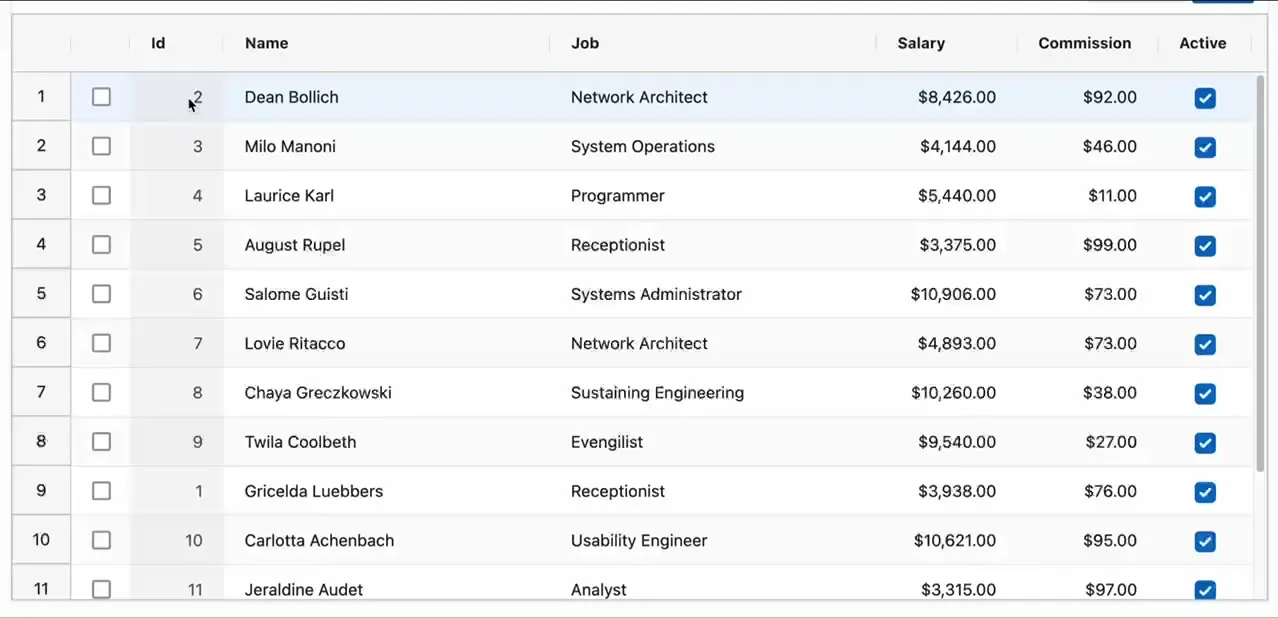This screenshot has width=1278, height=618.
Task: Click the Active column header
Action: coord(1203,43)
